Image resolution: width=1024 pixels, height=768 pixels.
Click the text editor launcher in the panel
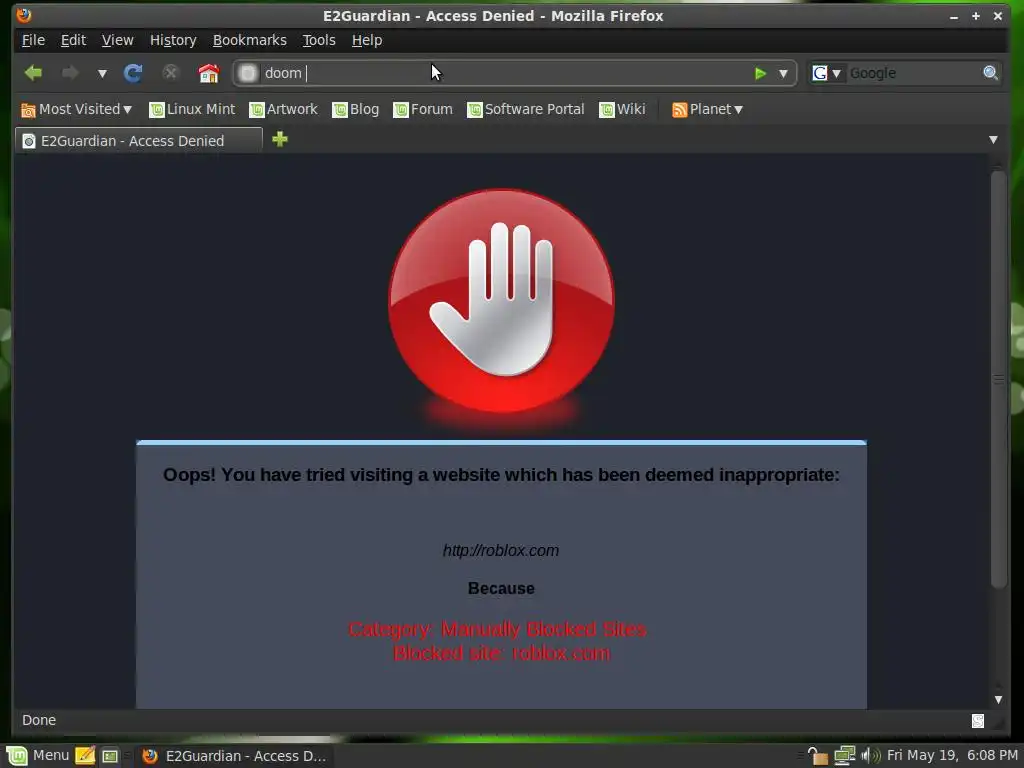coord(85,756)
